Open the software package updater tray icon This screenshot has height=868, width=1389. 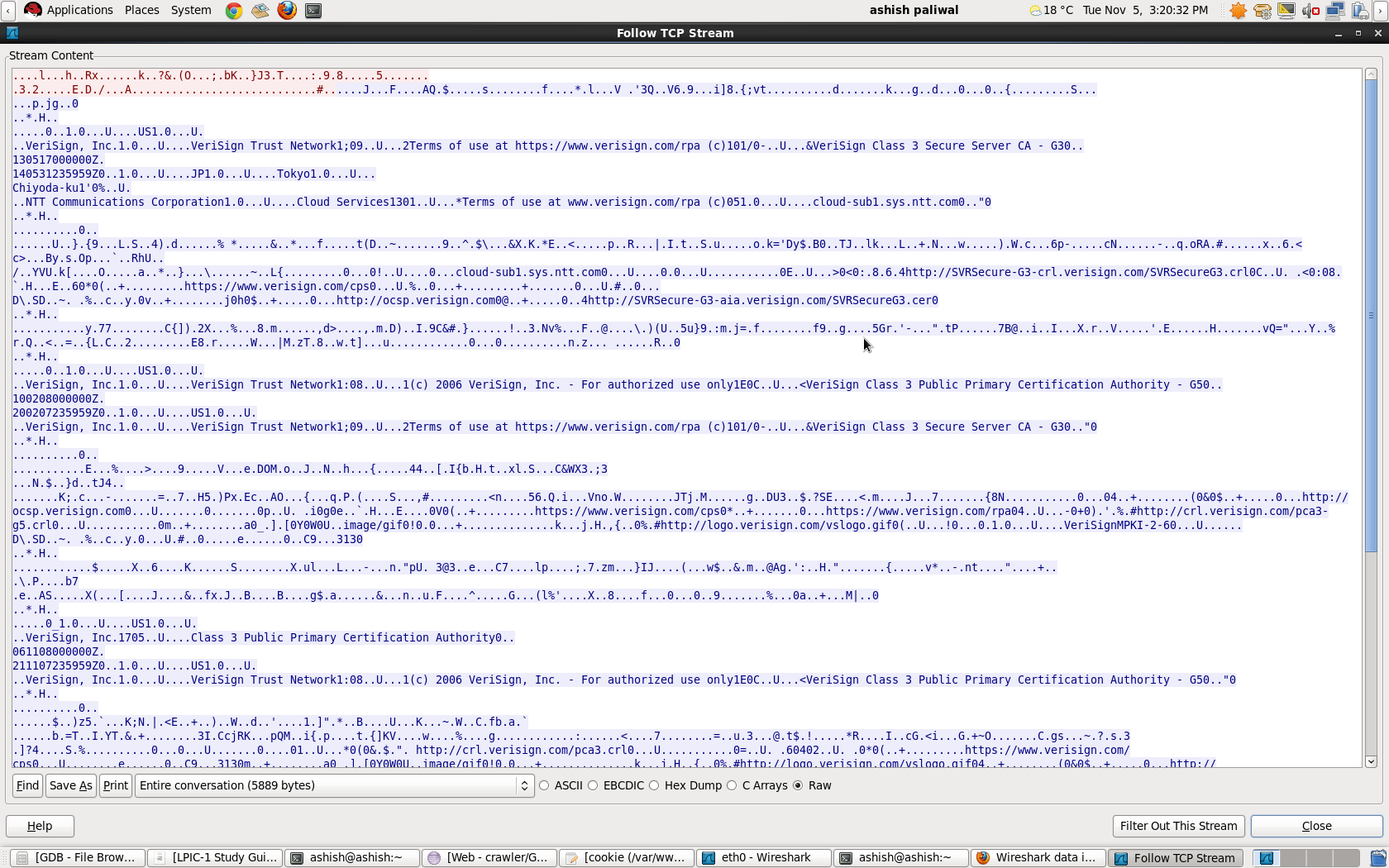click(1263, 11)
